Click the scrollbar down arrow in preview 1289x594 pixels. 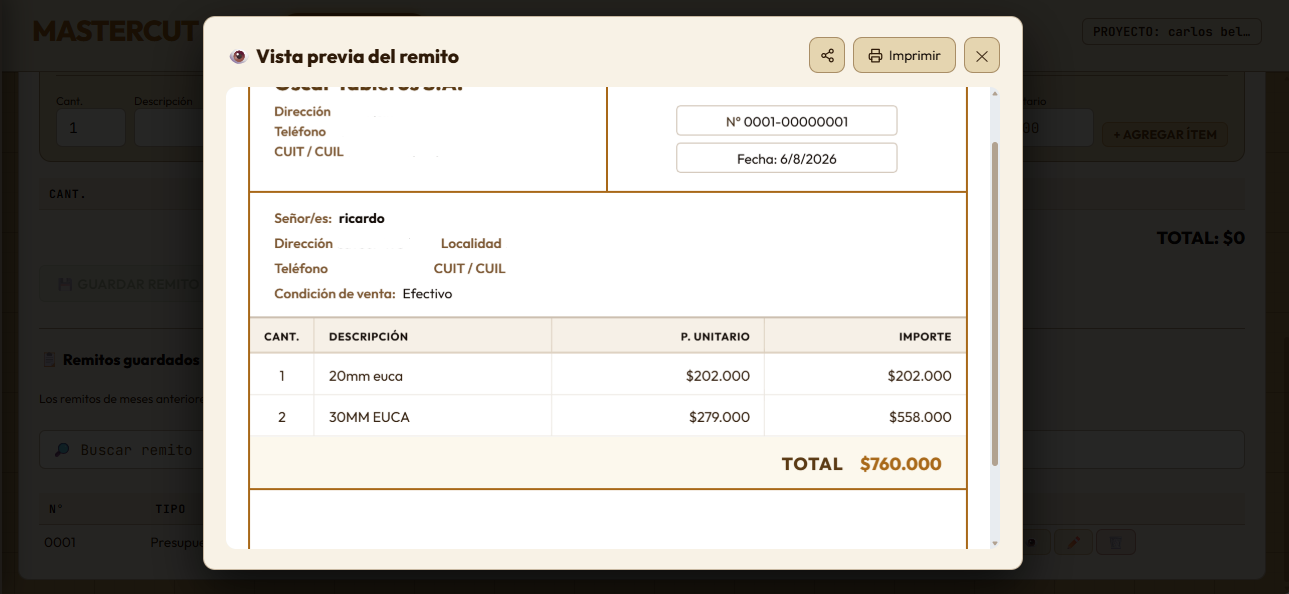point(994,543)
